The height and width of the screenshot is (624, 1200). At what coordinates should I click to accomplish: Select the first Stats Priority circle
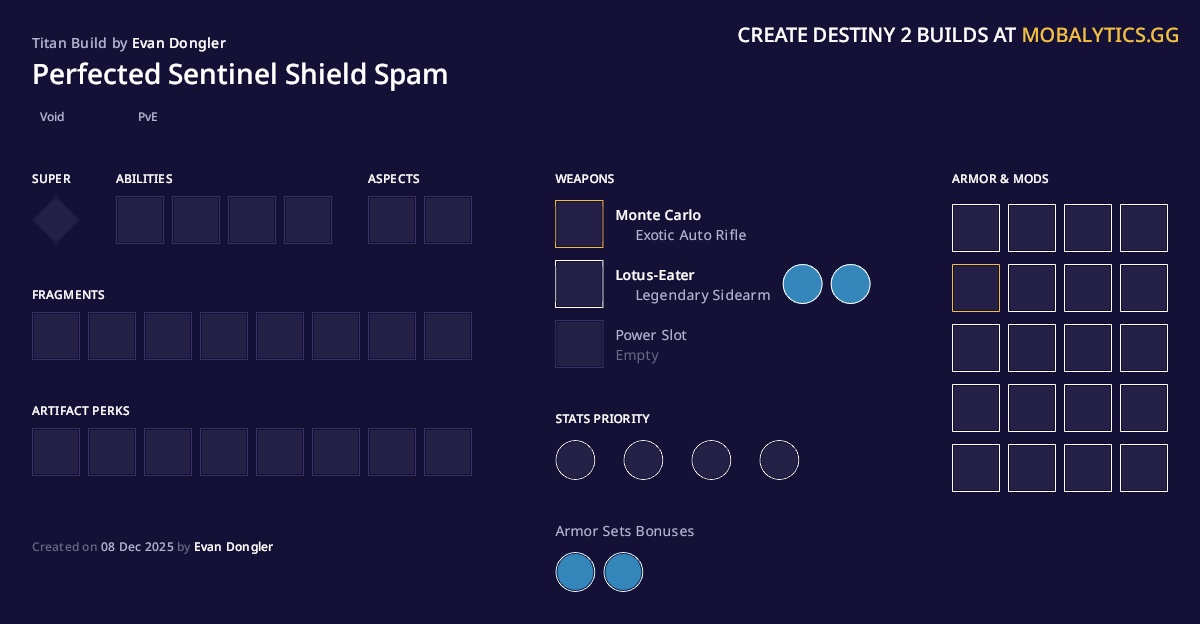tap(575, 460)
